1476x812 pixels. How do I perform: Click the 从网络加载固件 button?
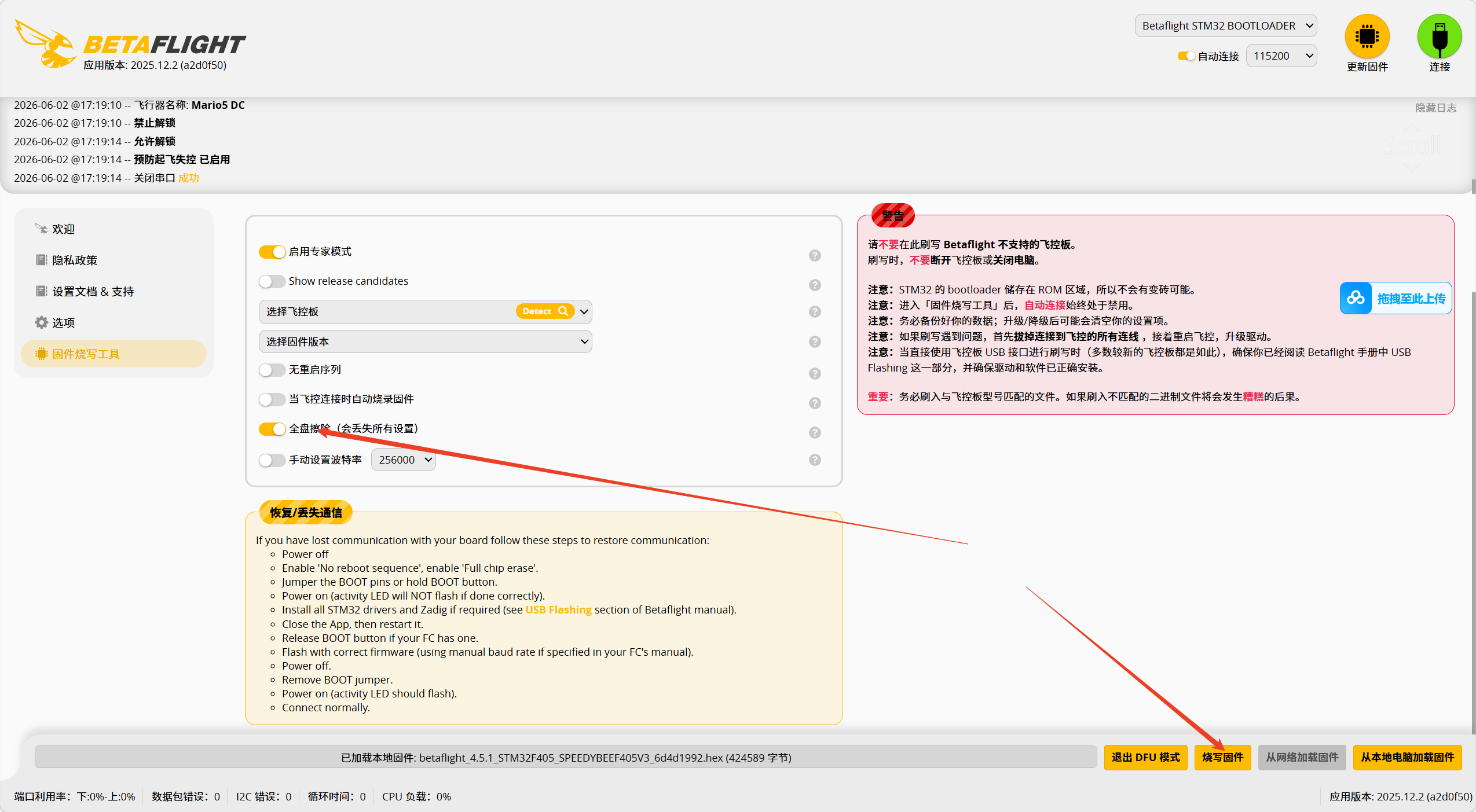click(1302, 757)
